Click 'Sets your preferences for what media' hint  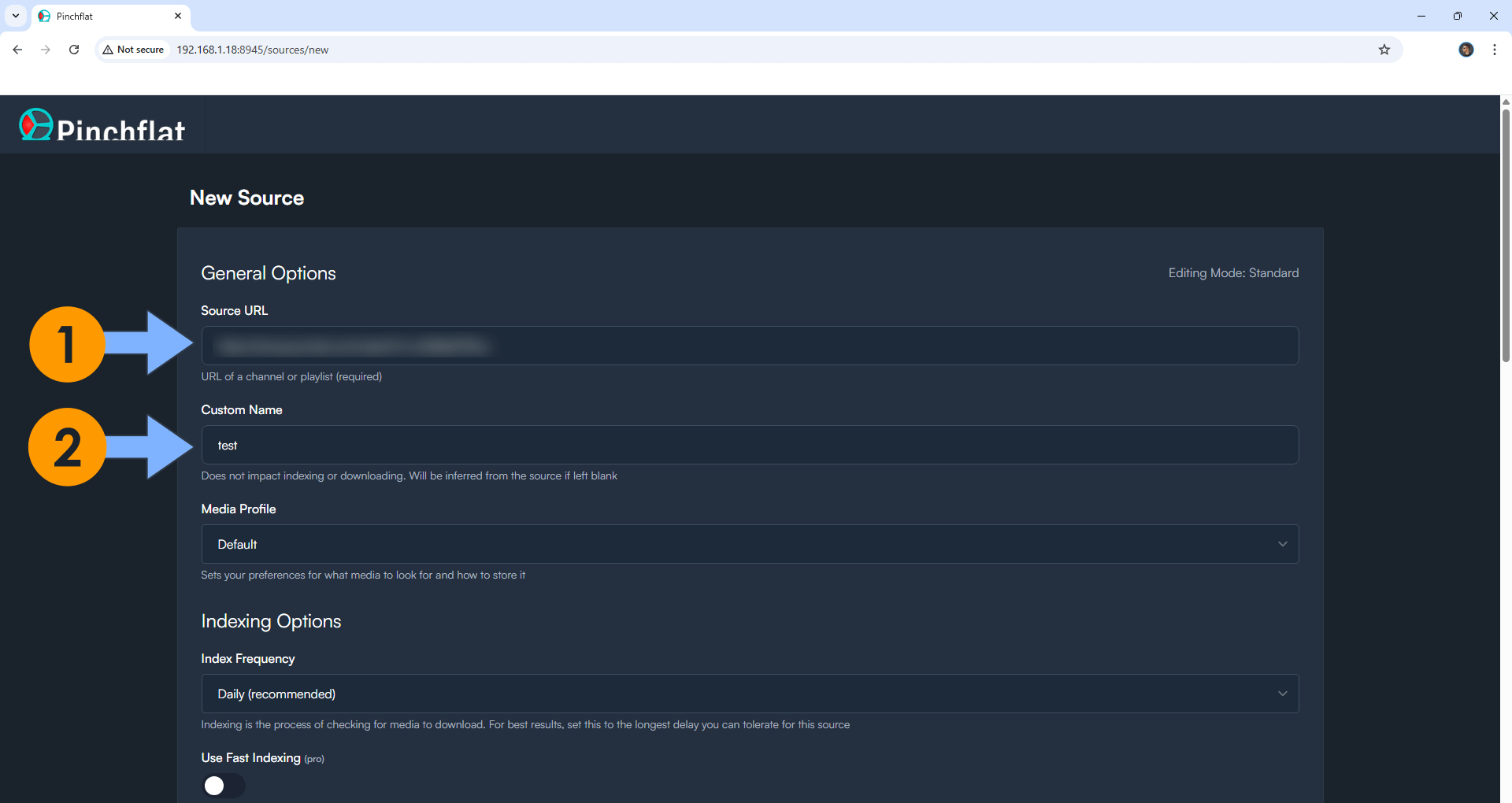(363, 575)
